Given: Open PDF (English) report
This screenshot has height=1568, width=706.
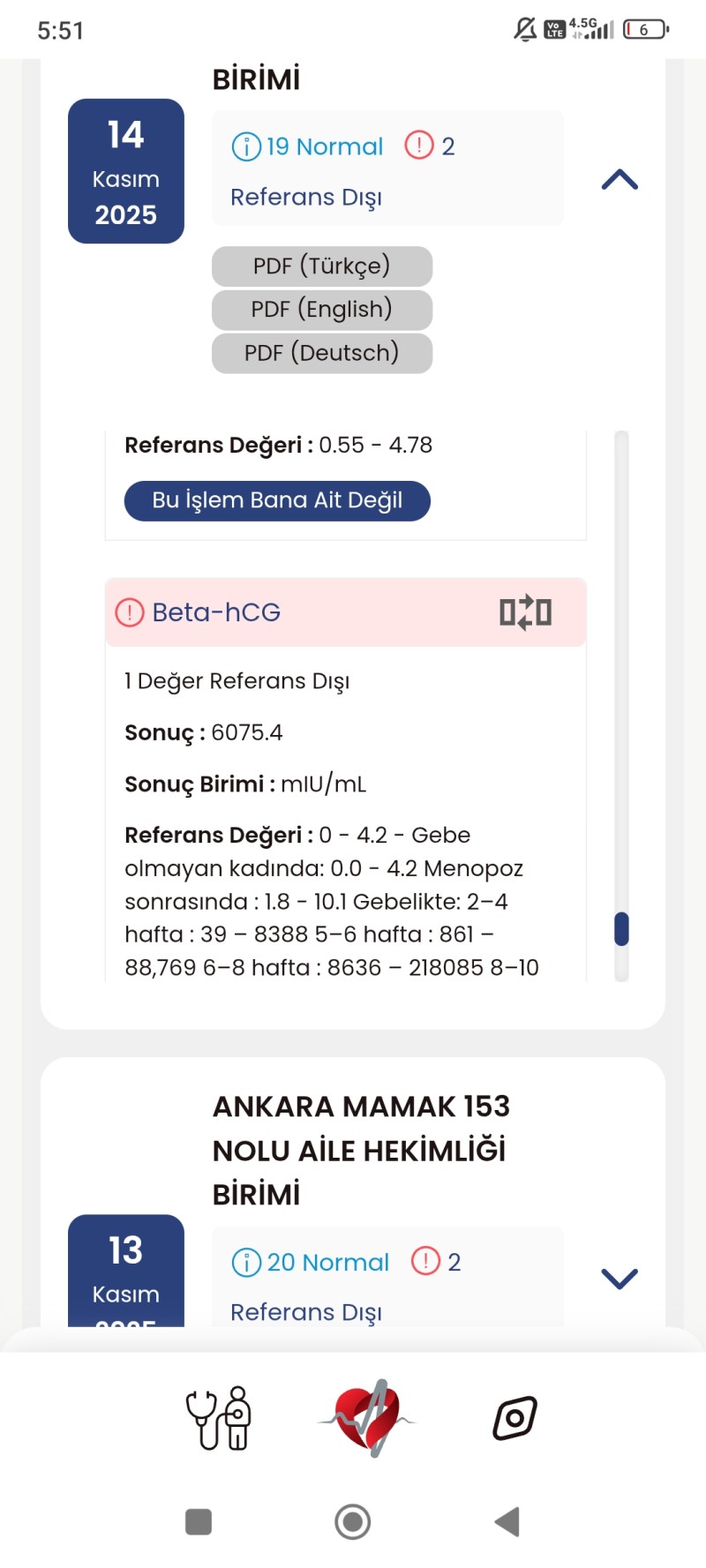Looking at the screenshot, I should click(x=322, y=310).
